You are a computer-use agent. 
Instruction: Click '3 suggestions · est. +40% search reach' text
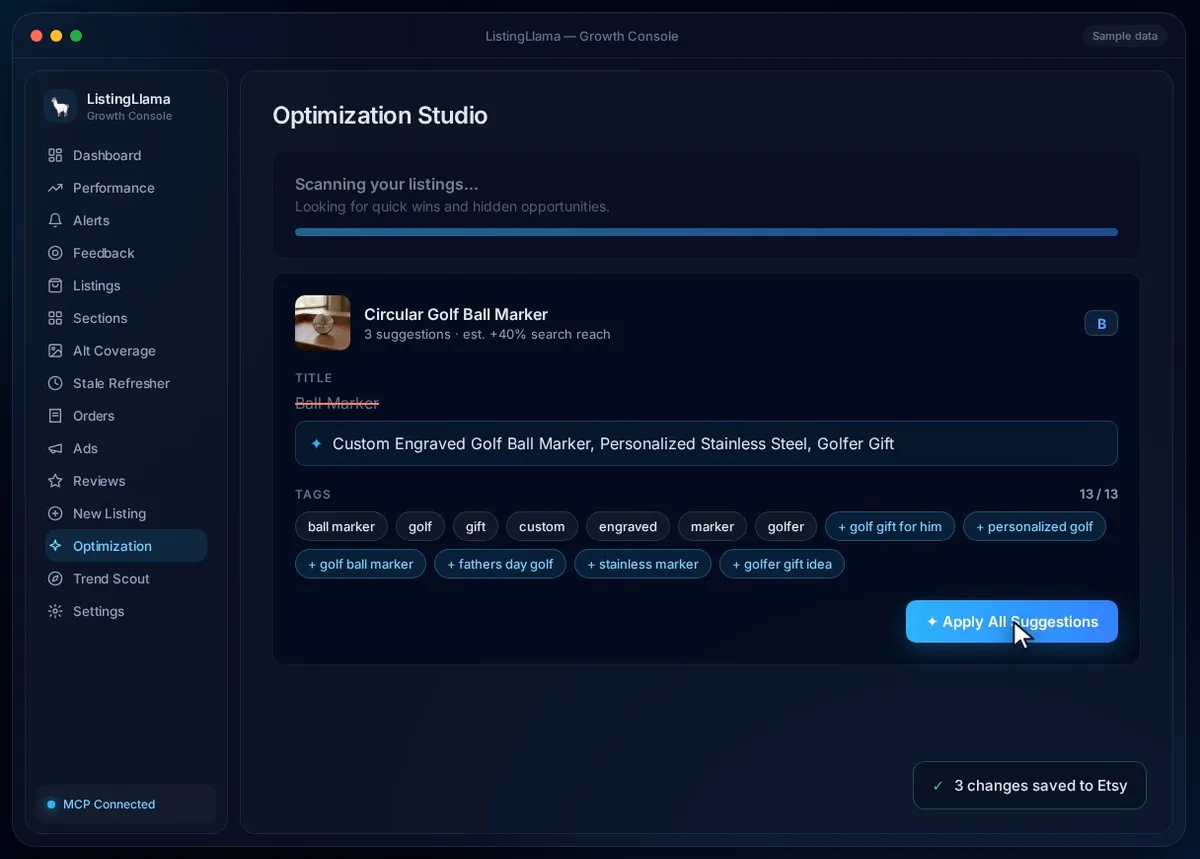tap(487, 334)
